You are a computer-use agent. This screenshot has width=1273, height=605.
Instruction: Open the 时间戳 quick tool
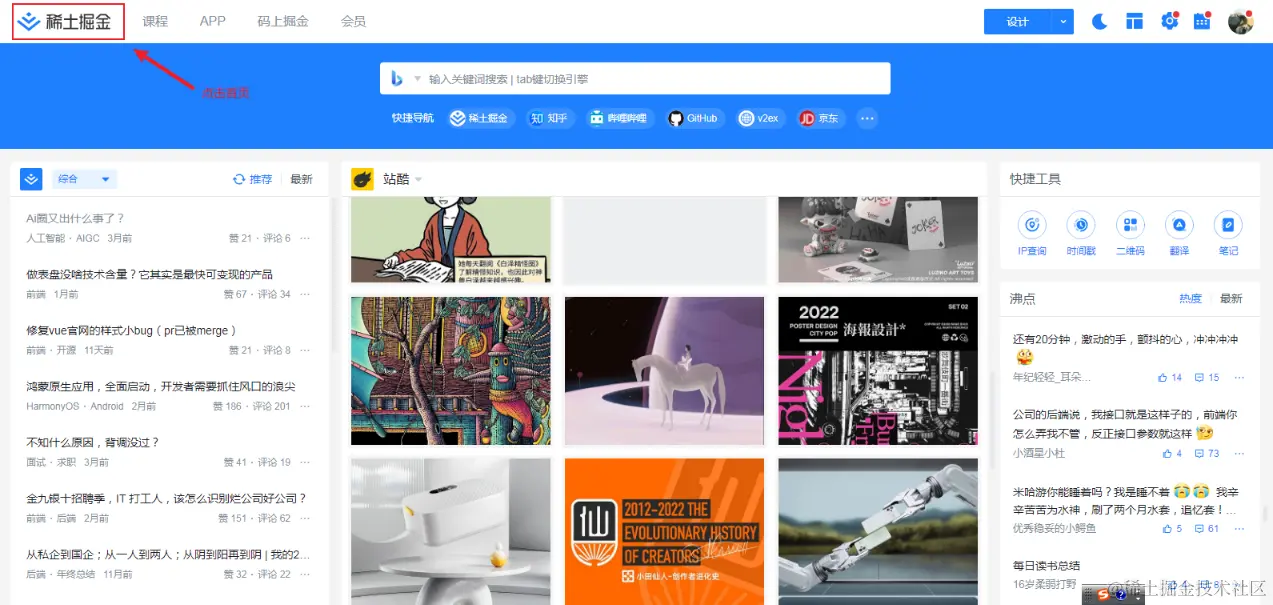click(x=1081, y=234)
